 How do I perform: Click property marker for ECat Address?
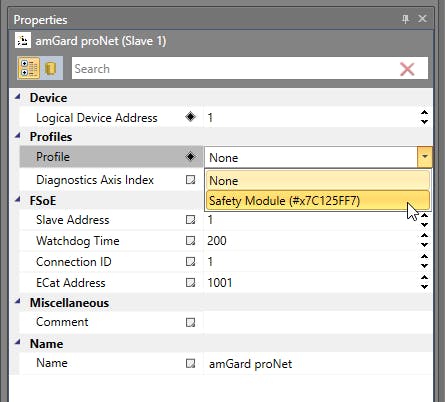click(x=190, y=283)
